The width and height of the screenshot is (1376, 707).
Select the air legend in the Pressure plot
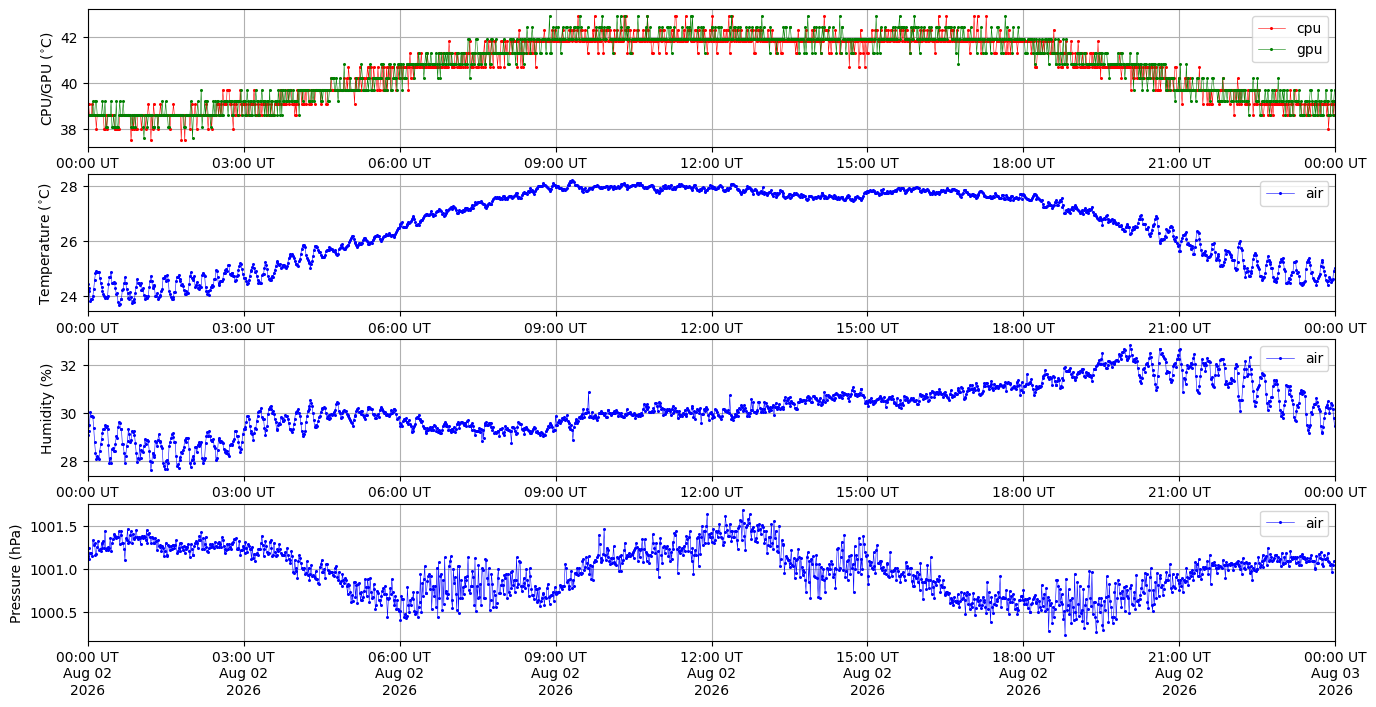(x=1294, y=522)
